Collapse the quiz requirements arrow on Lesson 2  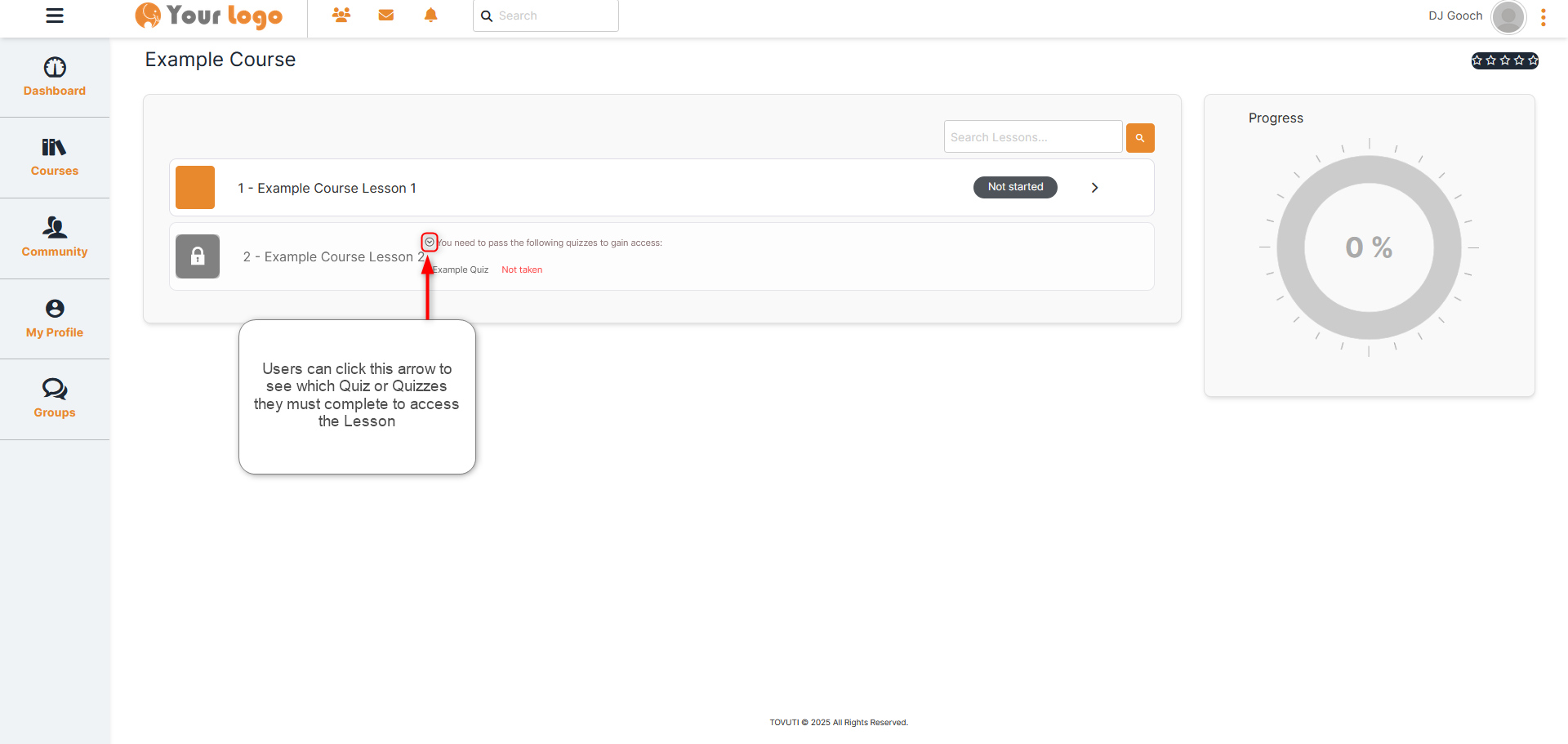coord(430,243)
